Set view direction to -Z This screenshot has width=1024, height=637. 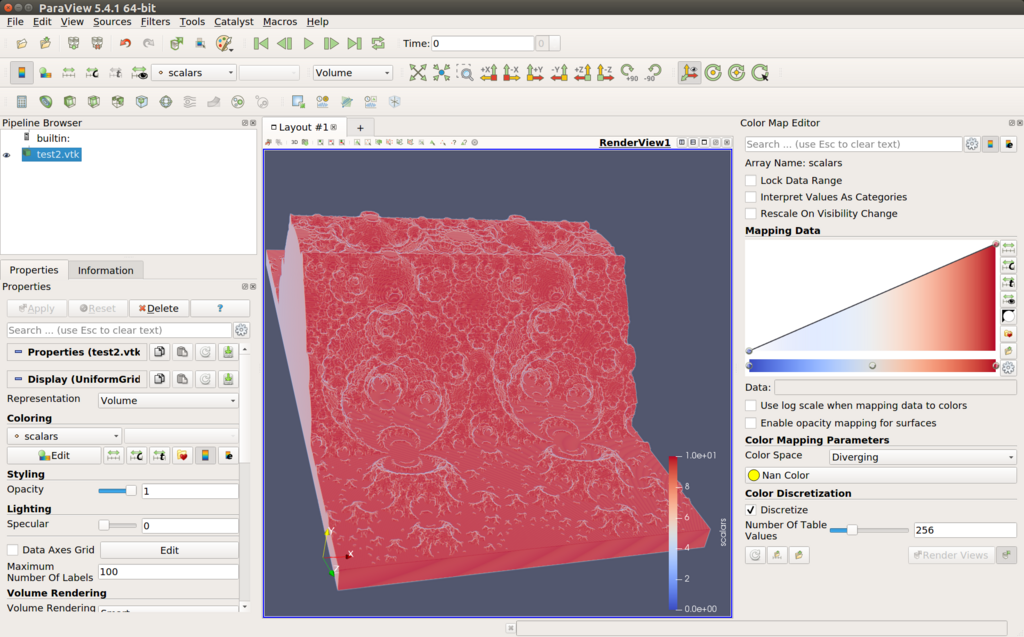[x=605, y=73]
